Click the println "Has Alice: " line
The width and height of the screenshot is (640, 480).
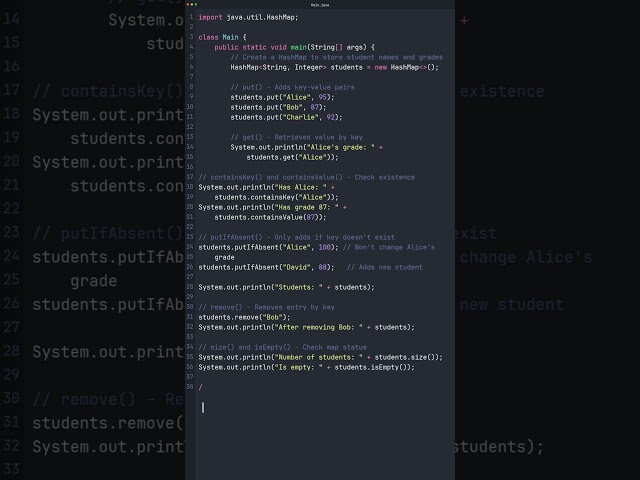coord(267,187)
